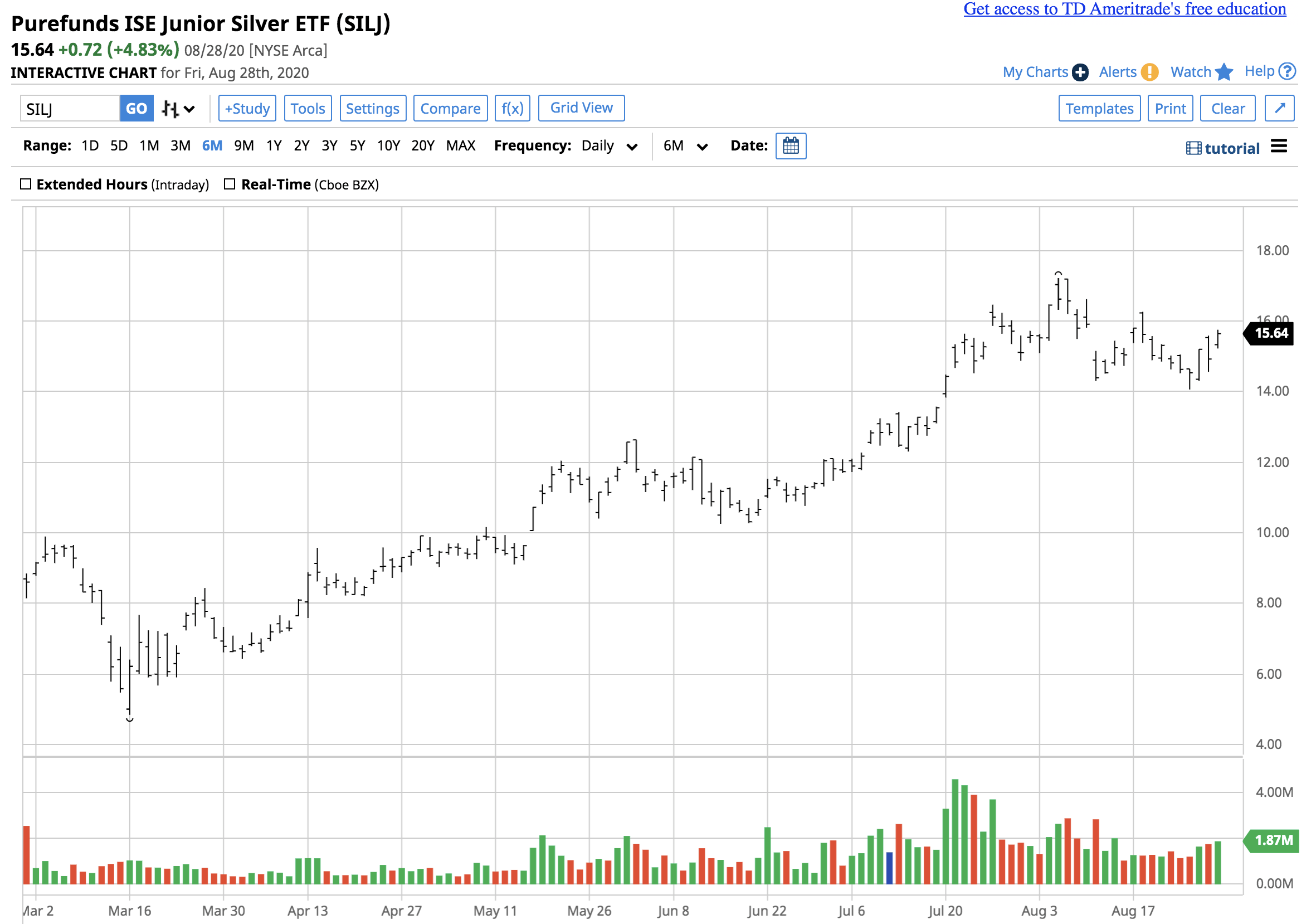Enable Real-Time Cboe BZX checkbox
Image resolution: width=1316 pixels, height=924 pixels.
click(x=229, y=184)
